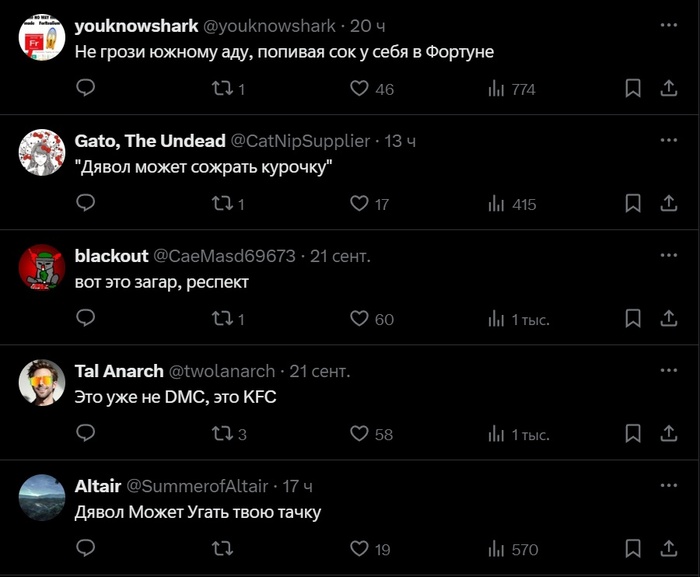Like the "Это уже не DMC, это KFC" tweet
Screen dimensions: 700x577
[360, 433]
